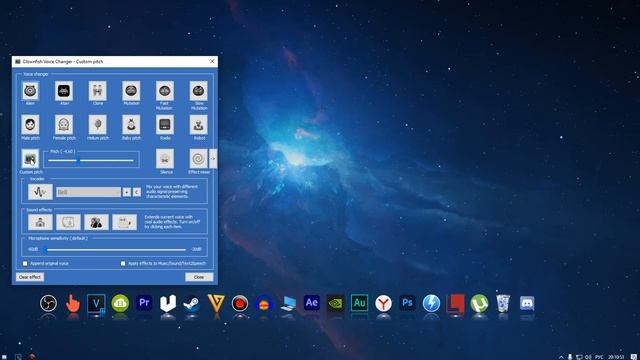Open the Windows Start button
Image resolution: width=640 pixels, height=360 pixels.
point(4,357)
